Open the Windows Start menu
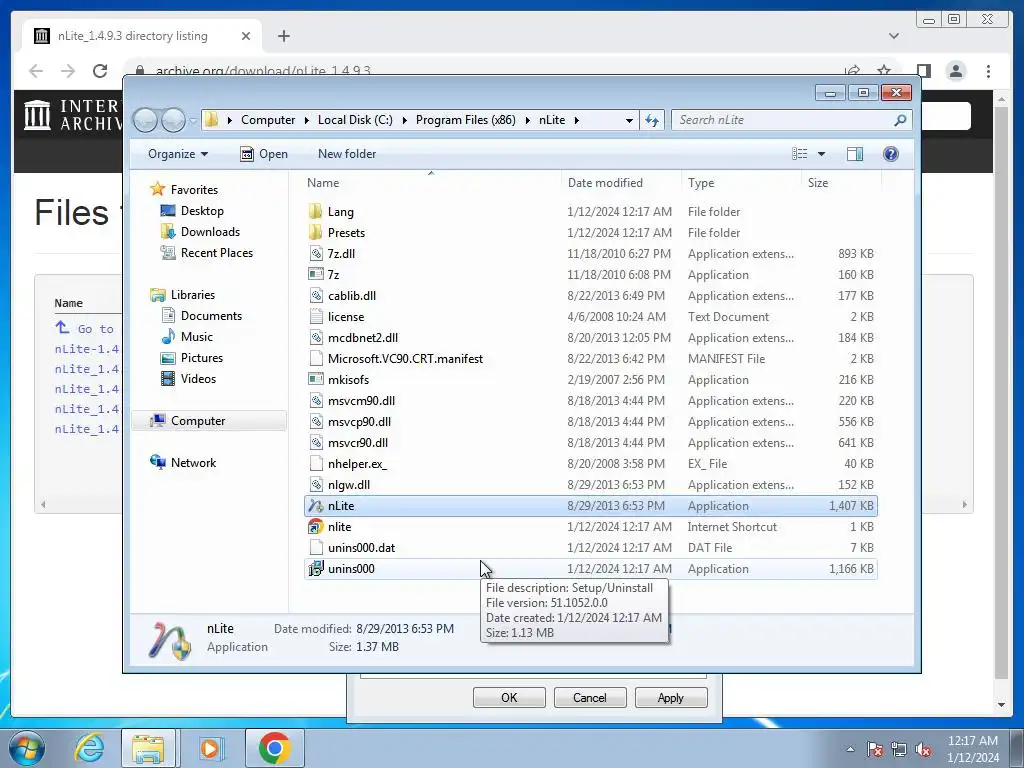 coord(27,748)
